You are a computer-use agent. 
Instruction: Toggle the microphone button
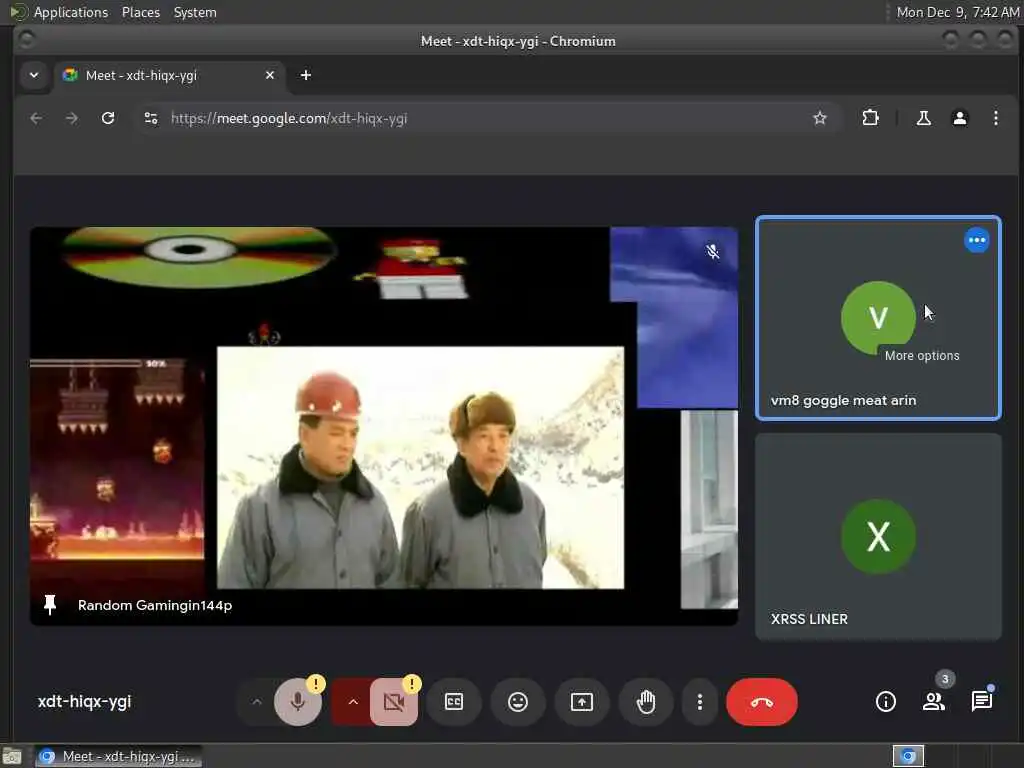[298, 702]
